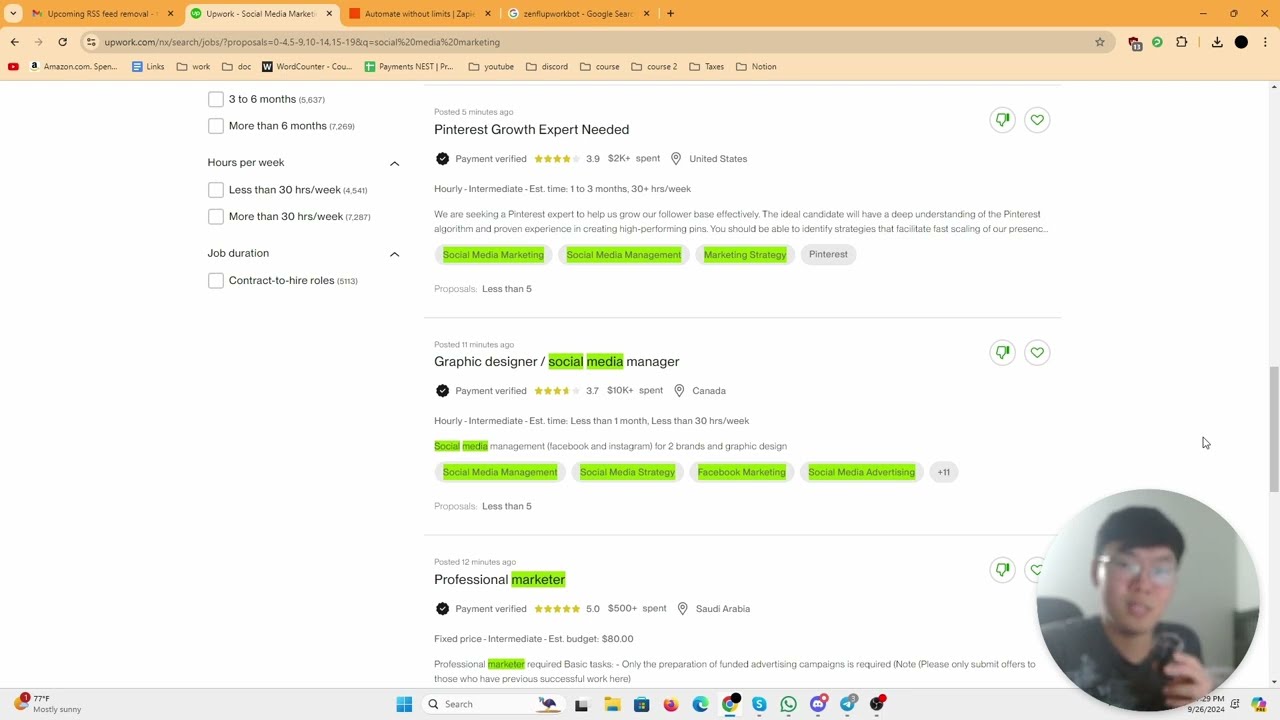Screen dimensions: 1280x720
Task: Check the 3 to 6 months filter
Action: pos(216,99)
